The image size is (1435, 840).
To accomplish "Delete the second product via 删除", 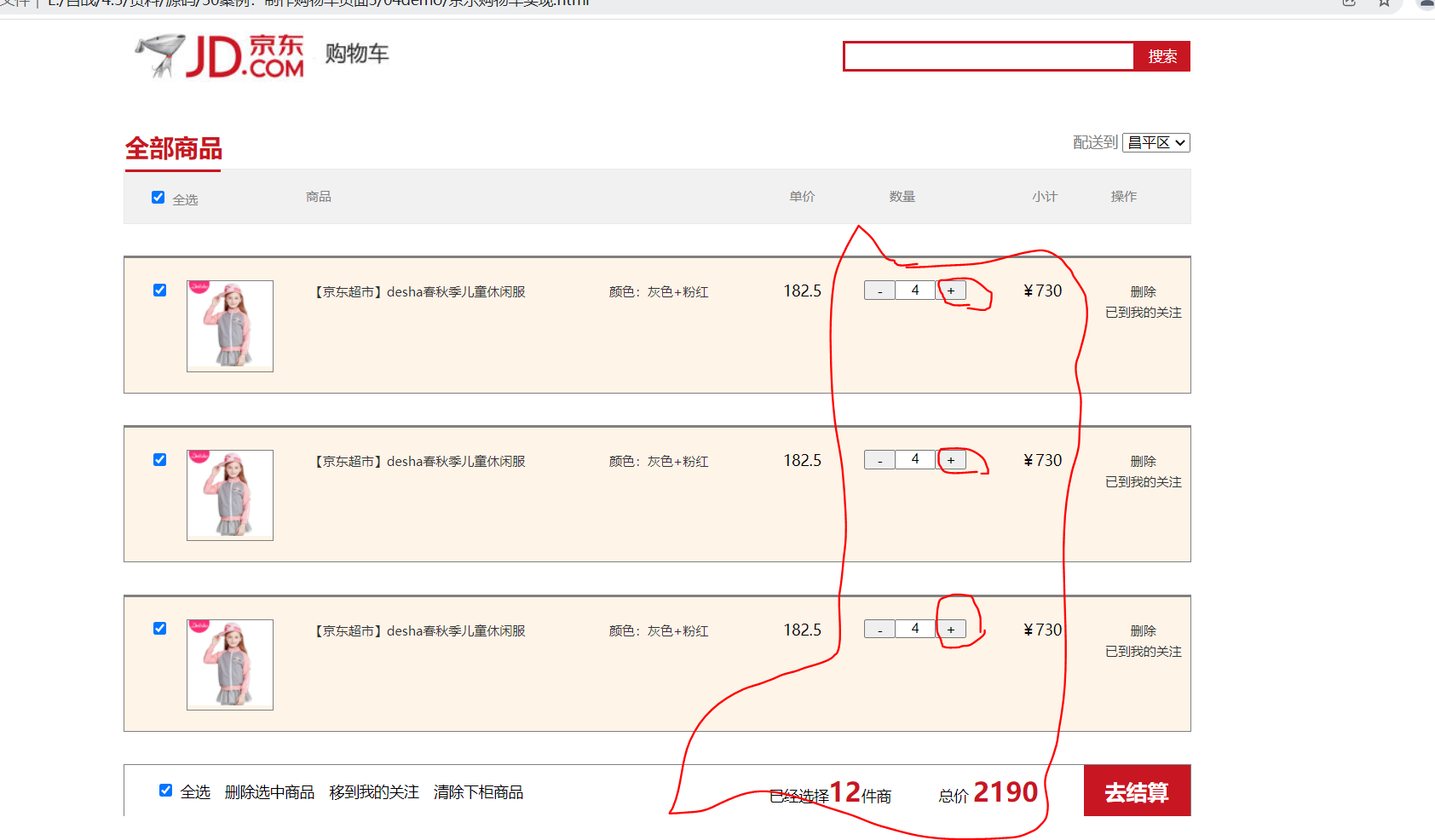I will 1143,462.
